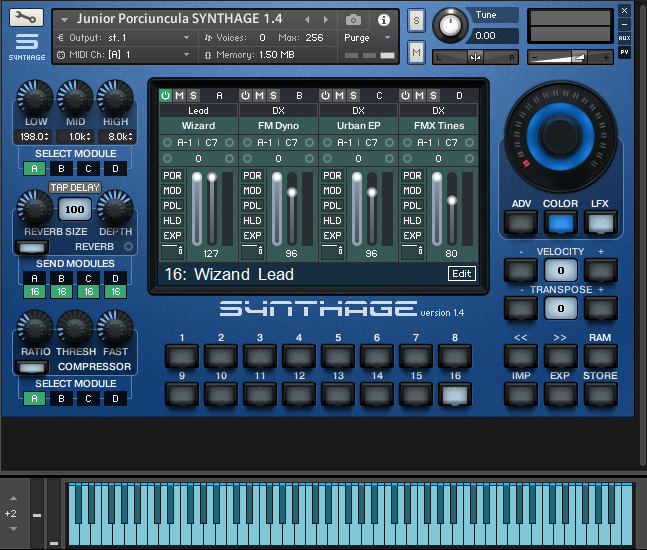Select preset slot 8

(x=455, y=356)
